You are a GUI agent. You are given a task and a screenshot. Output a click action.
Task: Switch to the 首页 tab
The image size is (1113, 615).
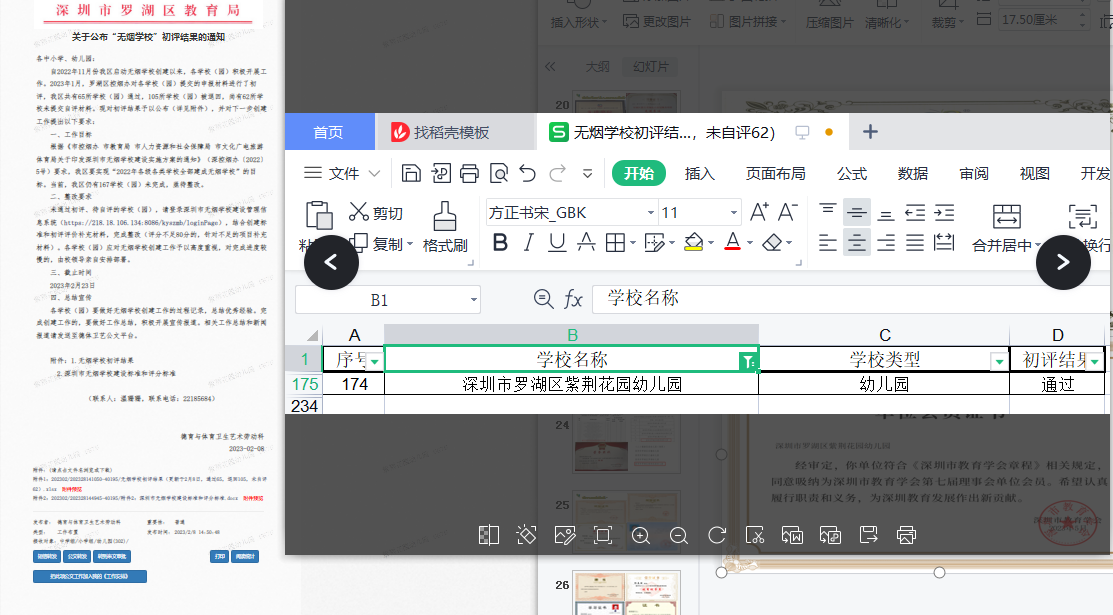329,133
